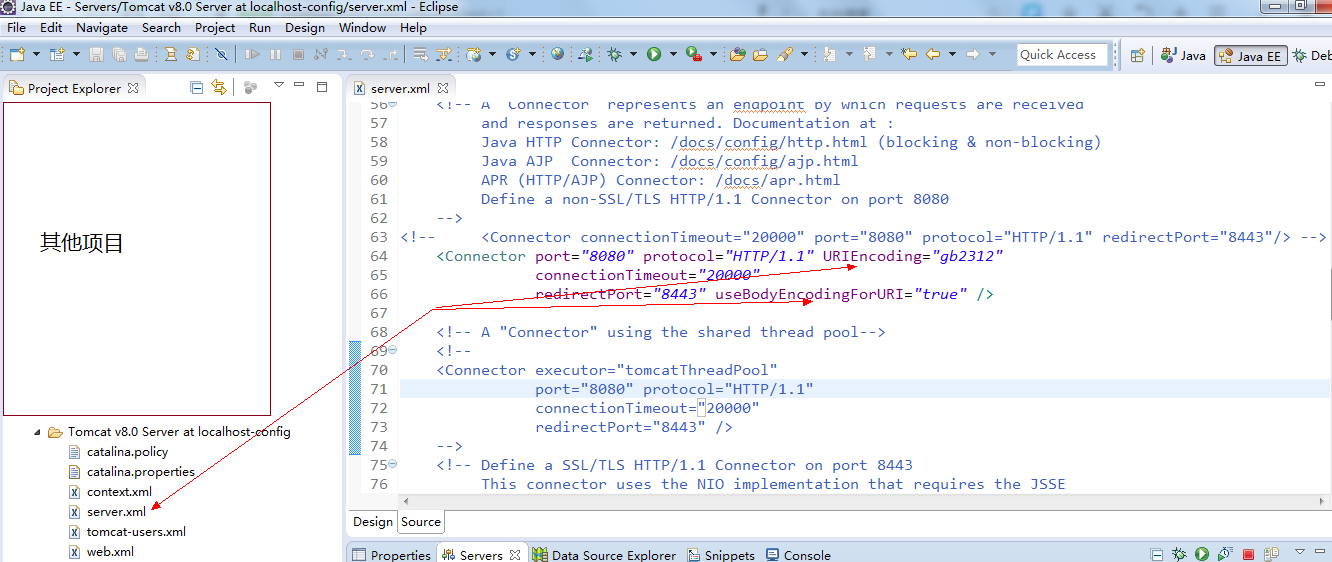1332x562 pixels.
Task: Open the Navigate menu
Action: click(102, 28)
